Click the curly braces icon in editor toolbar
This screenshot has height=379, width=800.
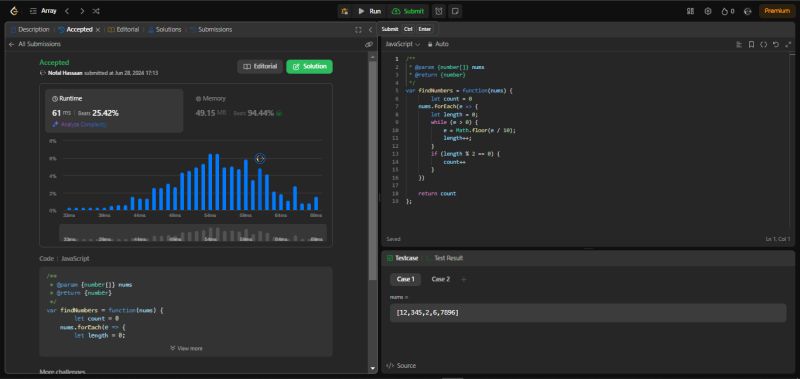tap(763, 44)
